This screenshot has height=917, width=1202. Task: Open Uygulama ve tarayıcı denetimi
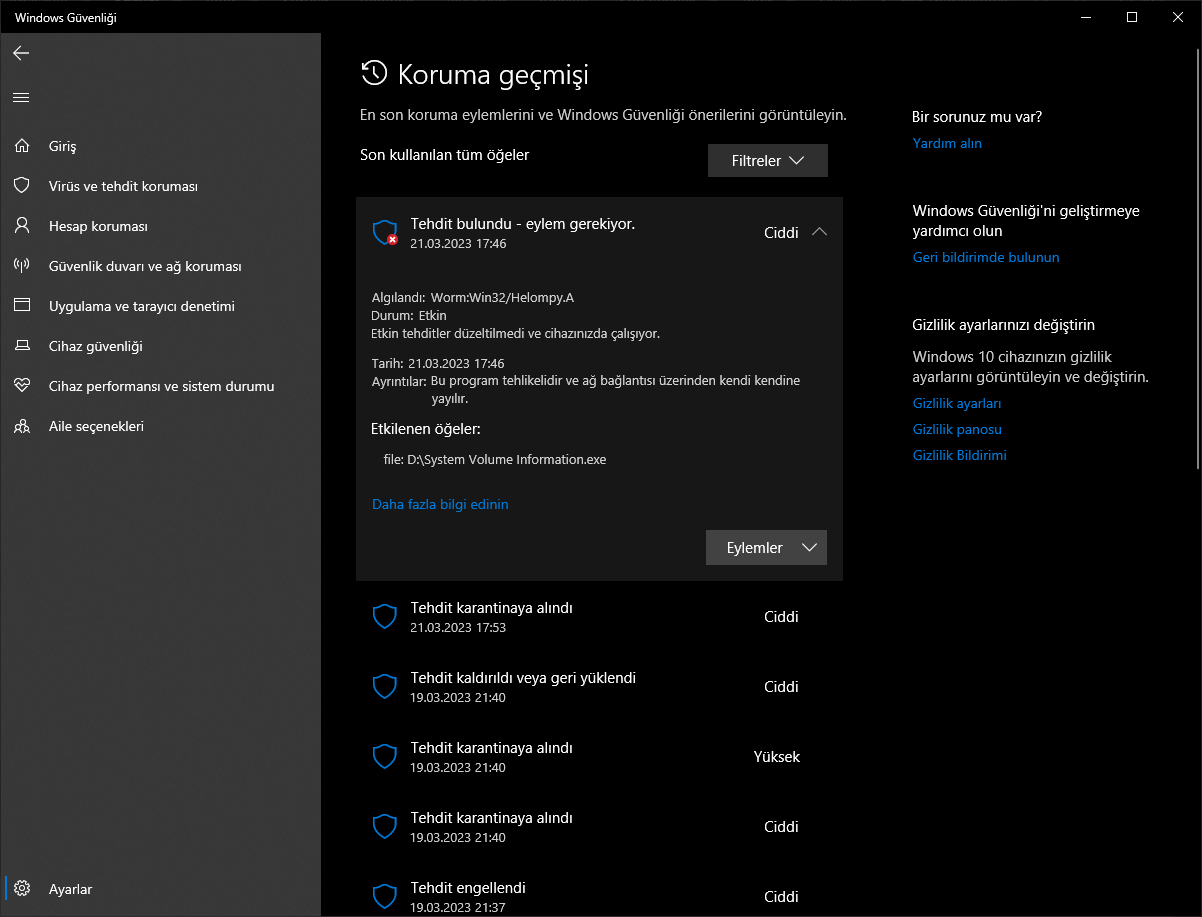[x=160, y=306]
